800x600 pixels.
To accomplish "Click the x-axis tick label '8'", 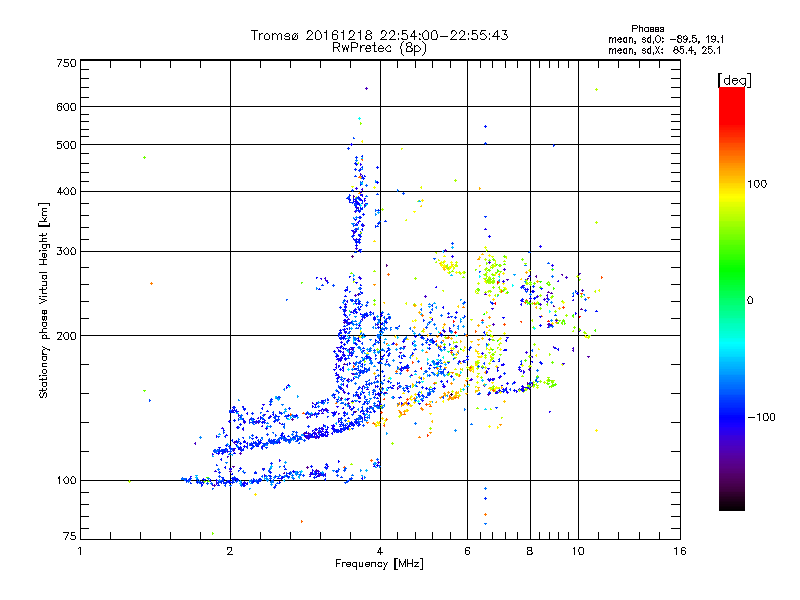I will pos(530,551).
